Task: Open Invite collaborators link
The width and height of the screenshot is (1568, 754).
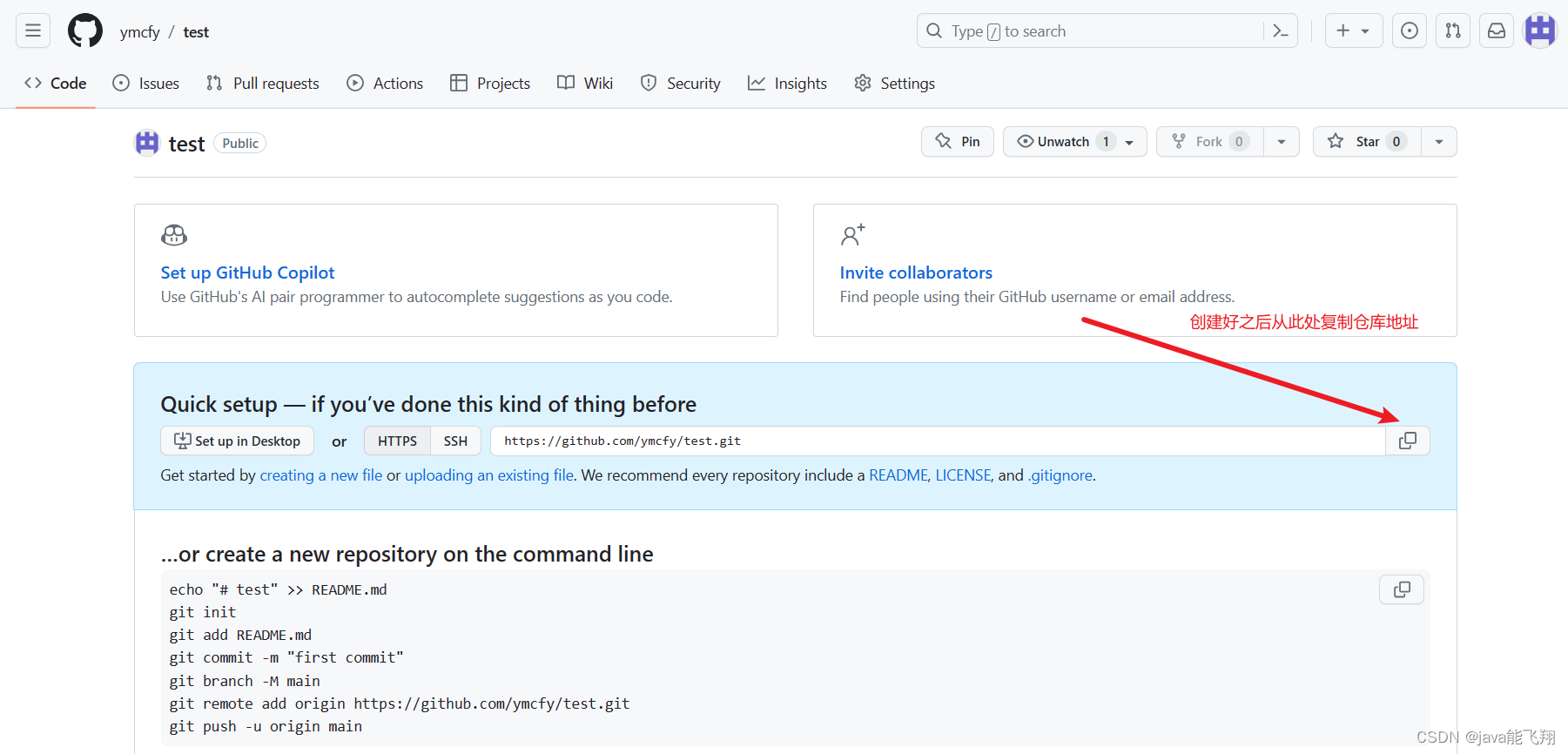Action: coord(916,273)
